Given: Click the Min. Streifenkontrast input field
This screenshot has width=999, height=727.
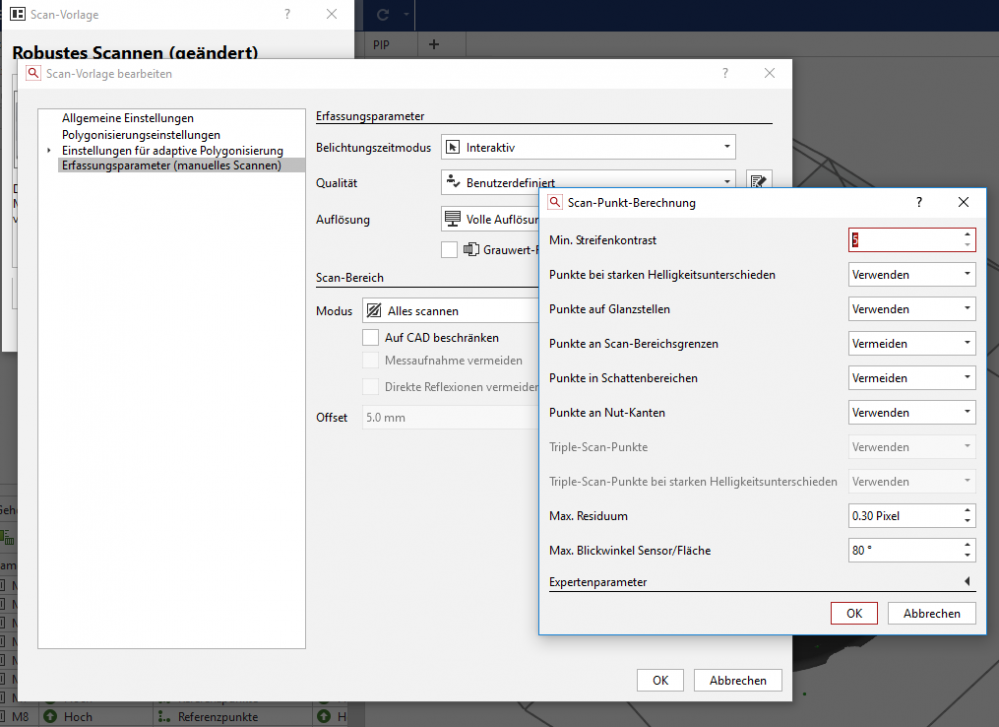Looking at the screenshot, I should coord(905,240).
